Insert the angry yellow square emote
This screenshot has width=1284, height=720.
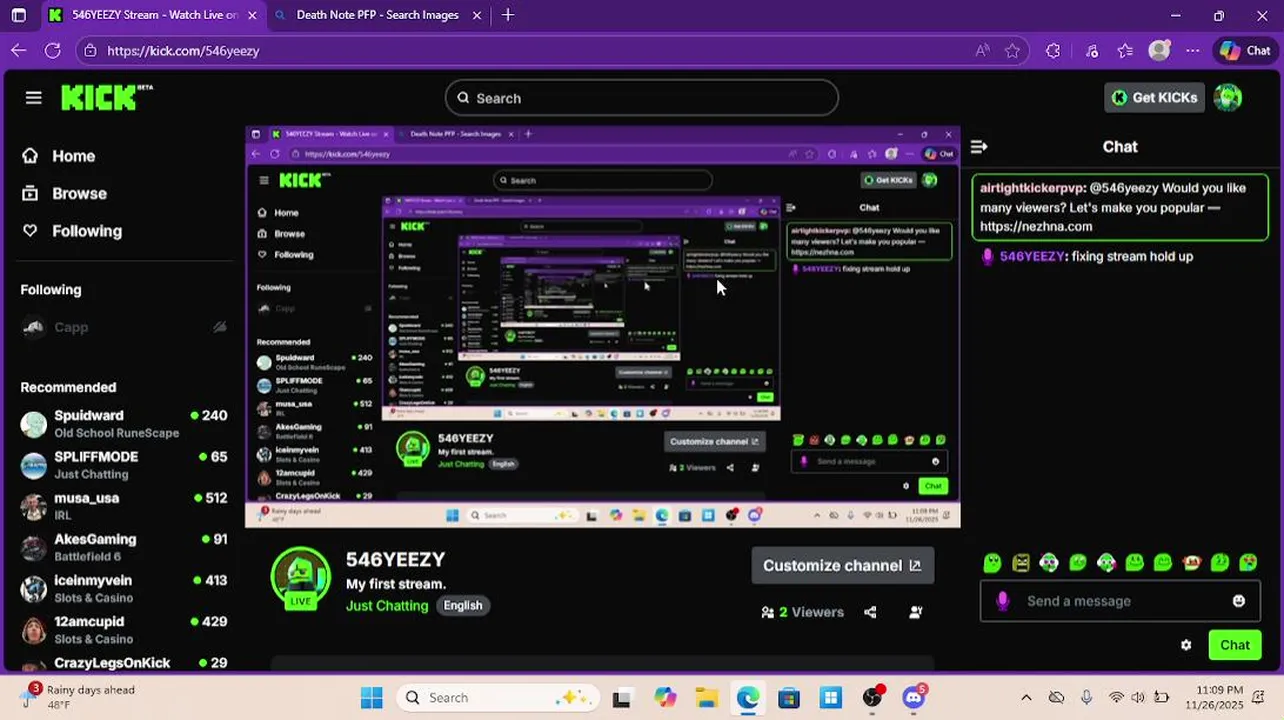[x=1021, y=563]
